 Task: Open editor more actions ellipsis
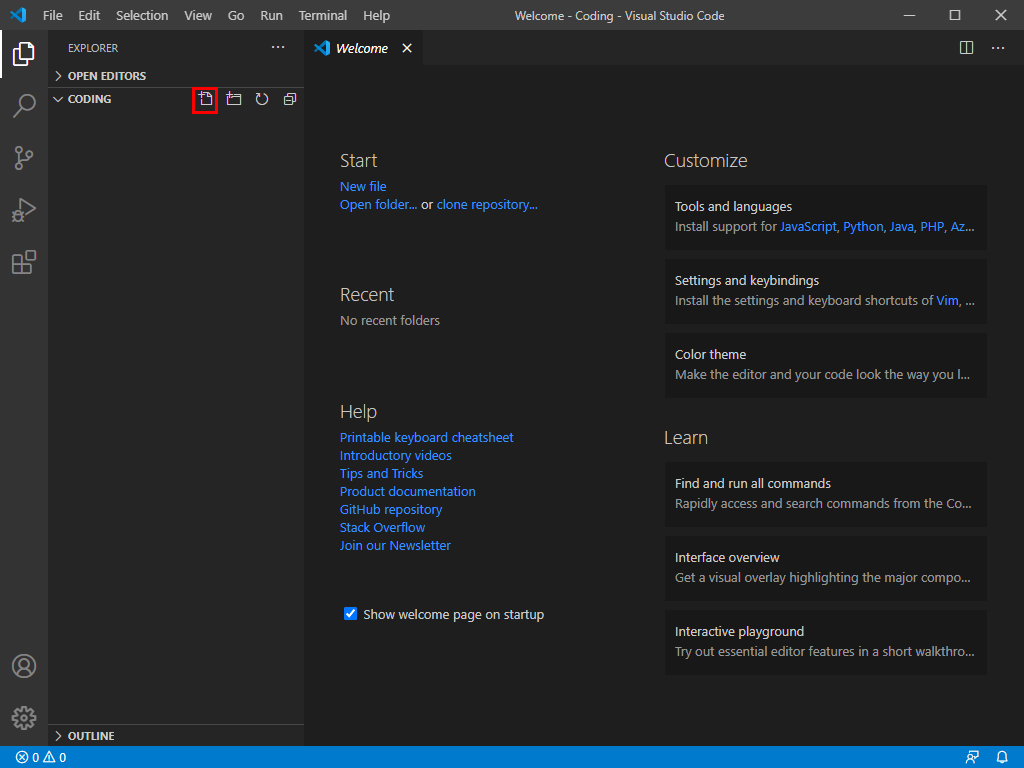click(998, 48)
